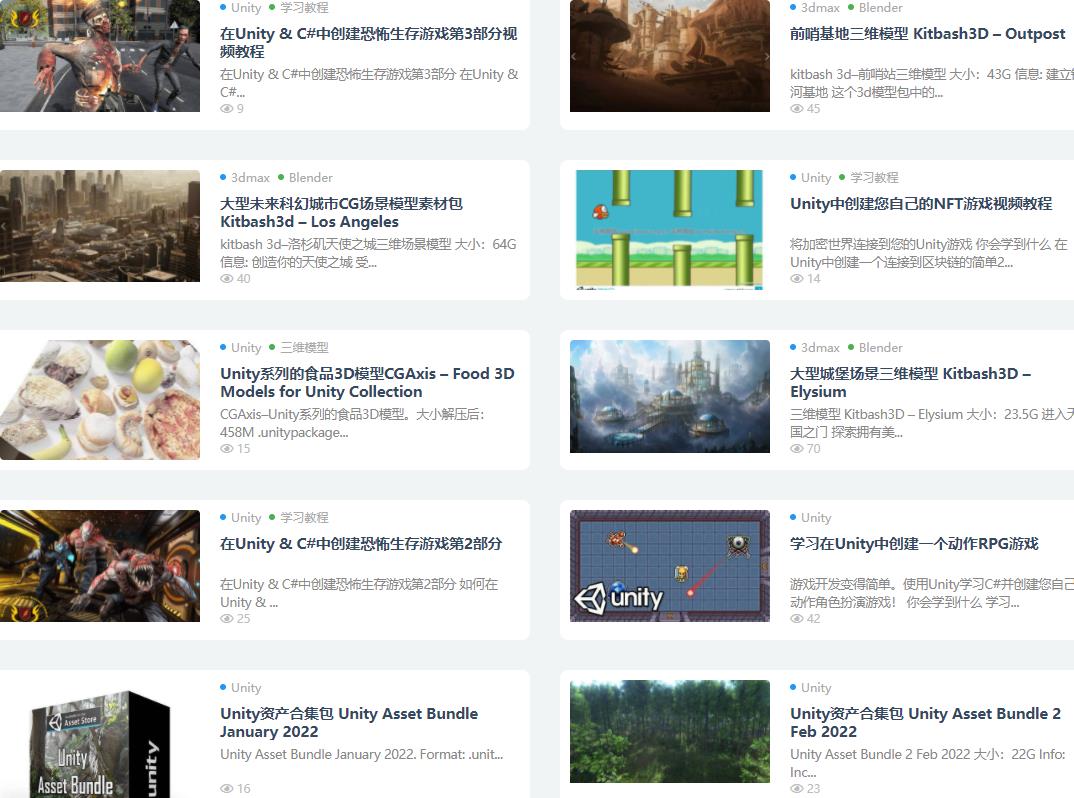The height and width of the screenshot is (798, 1074).
Task: Click the zombie thumbnail for part 3 tutorial
Action: (100, 55)
